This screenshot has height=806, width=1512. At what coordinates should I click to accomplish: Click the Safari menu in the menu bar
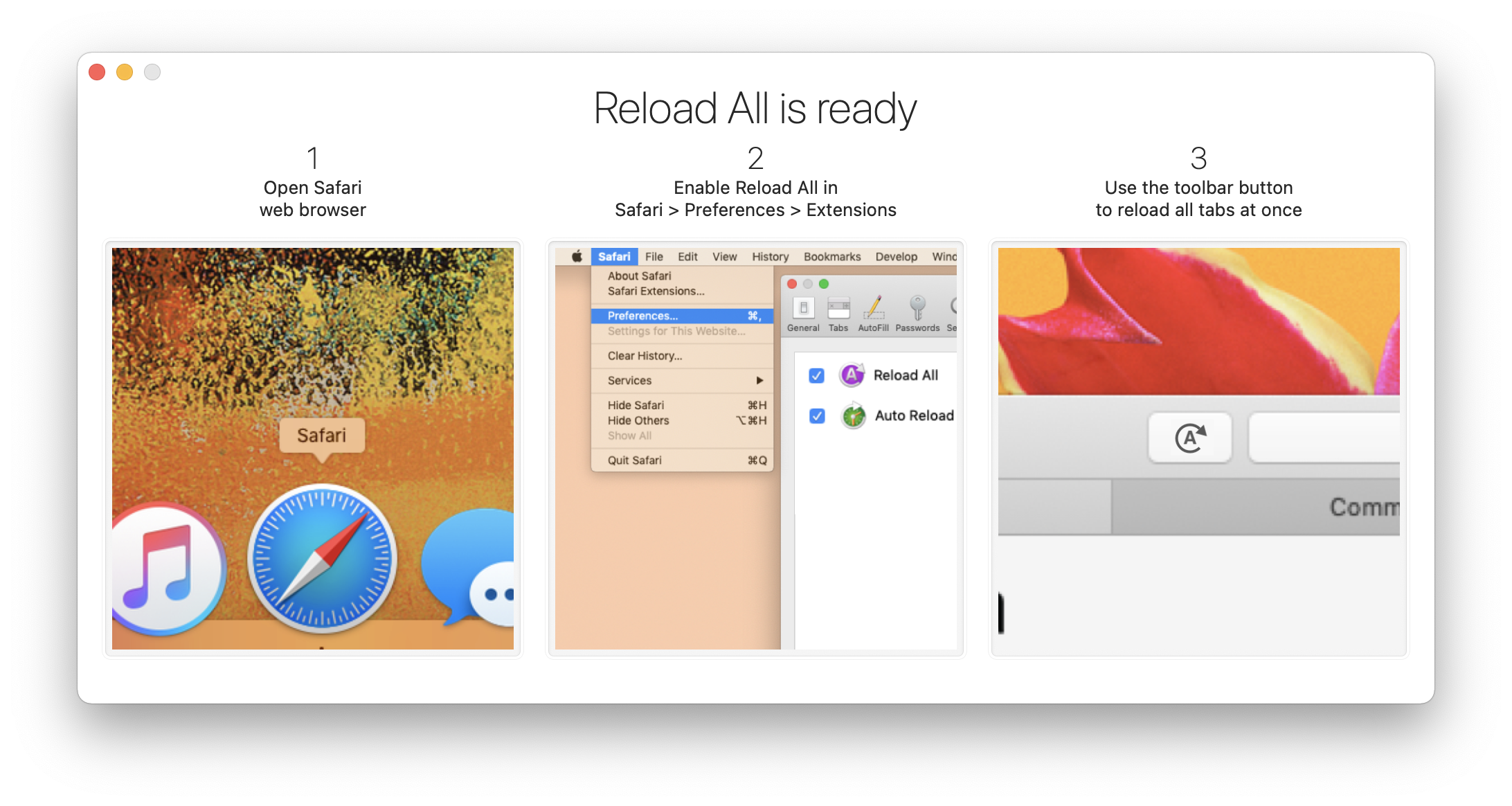(x=614, y=256)
